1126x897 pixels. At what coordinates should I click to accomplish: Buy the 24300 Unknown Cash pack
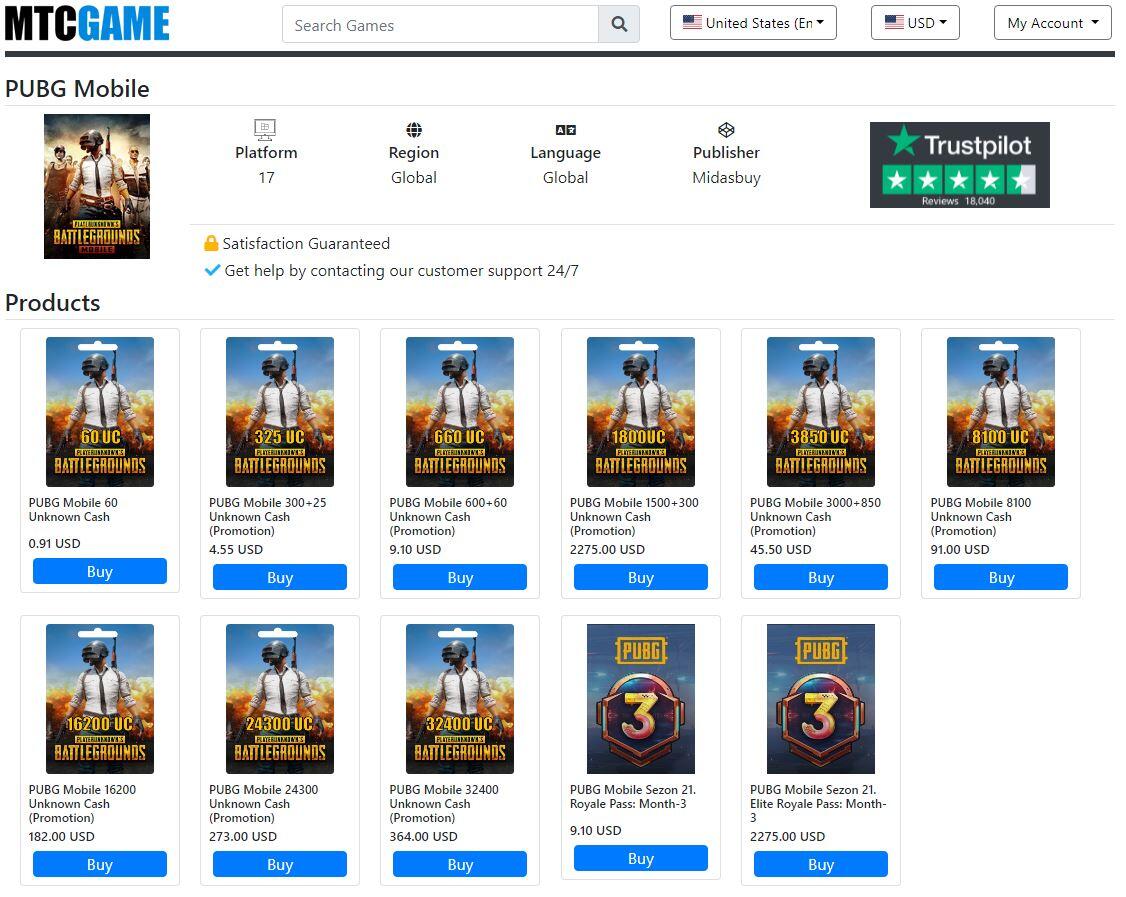tap(280, 864)
